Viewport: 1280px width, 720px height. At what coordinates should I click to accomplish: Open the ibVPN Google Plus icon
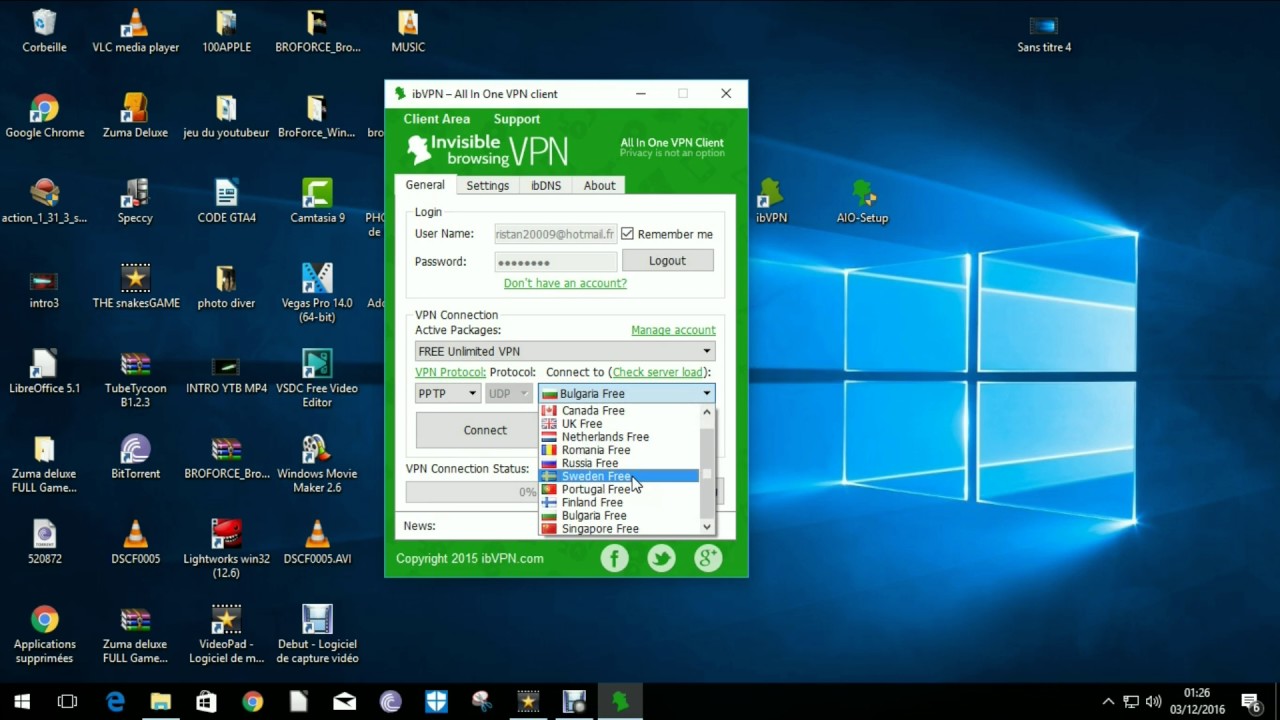tap(708, 558)
